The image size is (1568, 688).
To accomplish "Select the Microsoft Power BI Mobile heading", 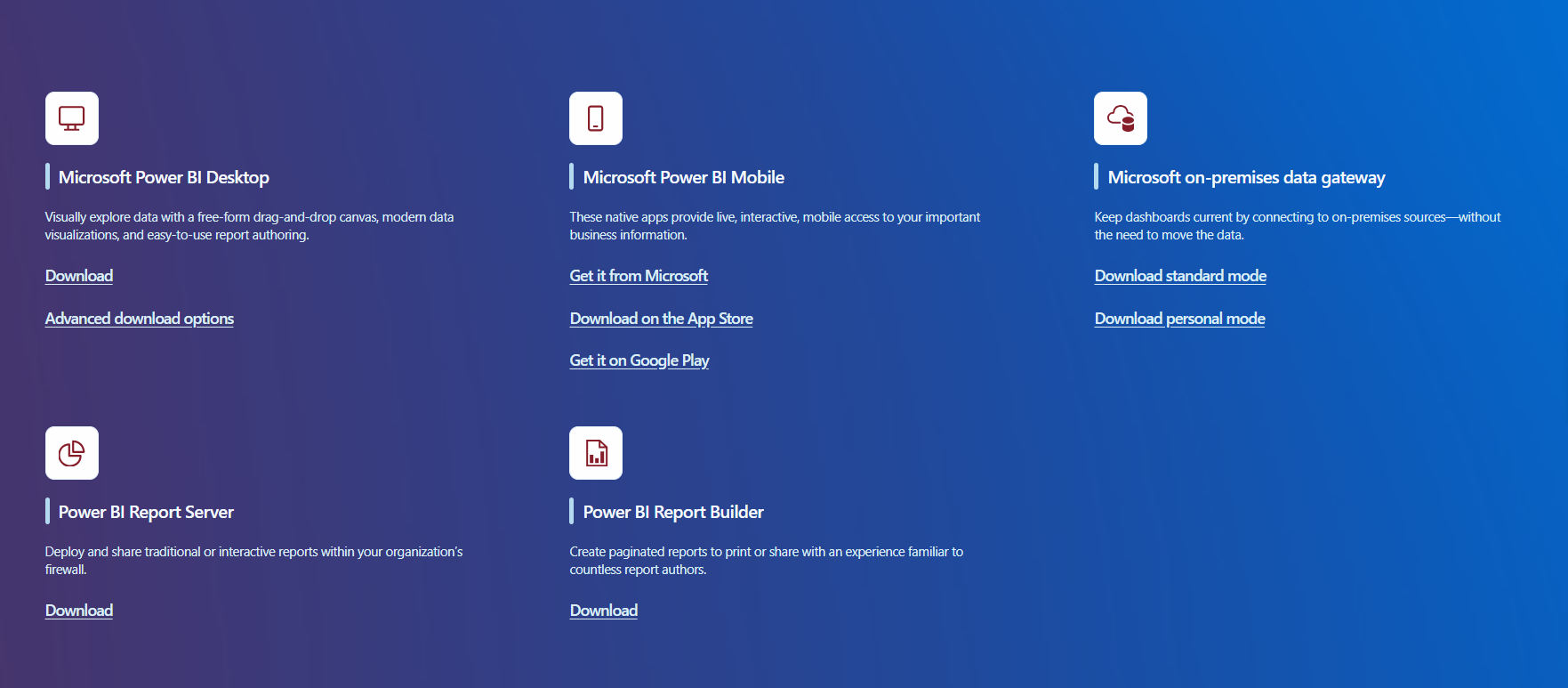I will (684, 177).
